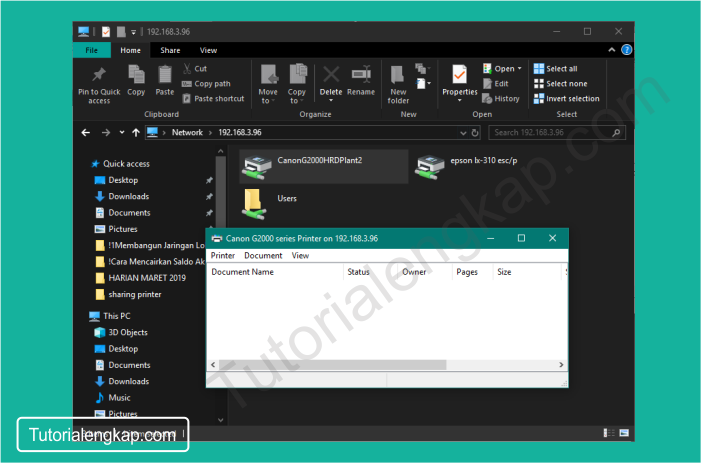Select the epson lx-310 esc/p printer
The width and height of the screenshot is (701, 463).
pos(468,166)
